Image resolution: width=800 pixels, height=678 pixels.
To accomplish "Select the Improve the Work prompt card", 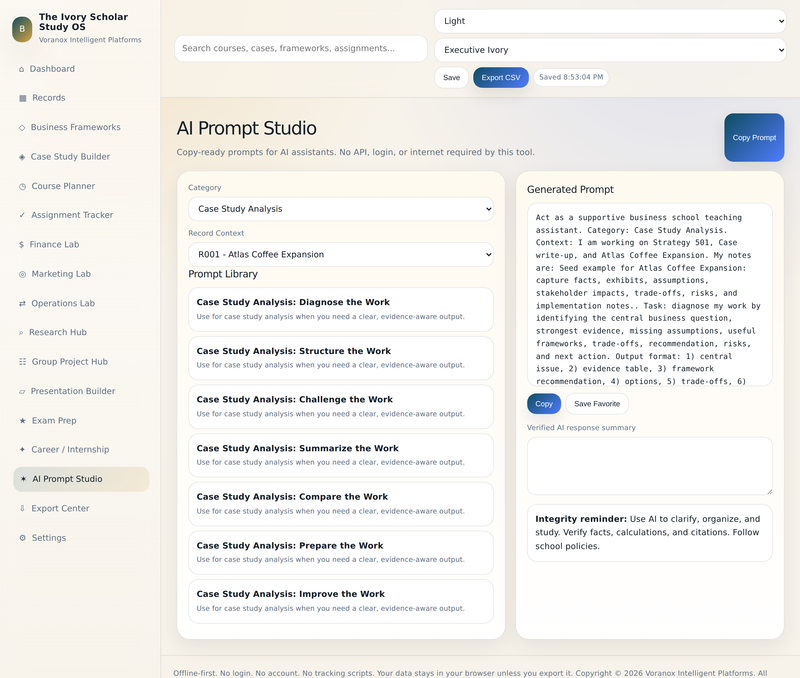I will [x=341, y=601].
